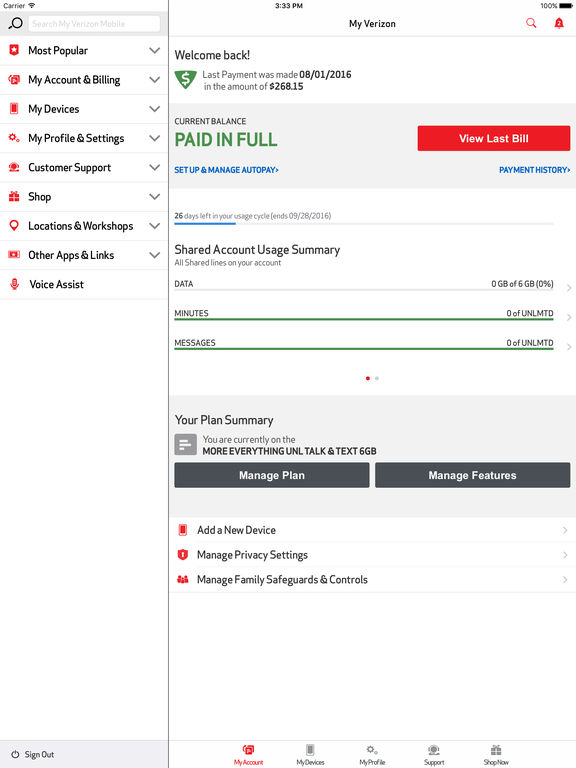
Task: Expand the Shop chevron
Action: point(155,196)
